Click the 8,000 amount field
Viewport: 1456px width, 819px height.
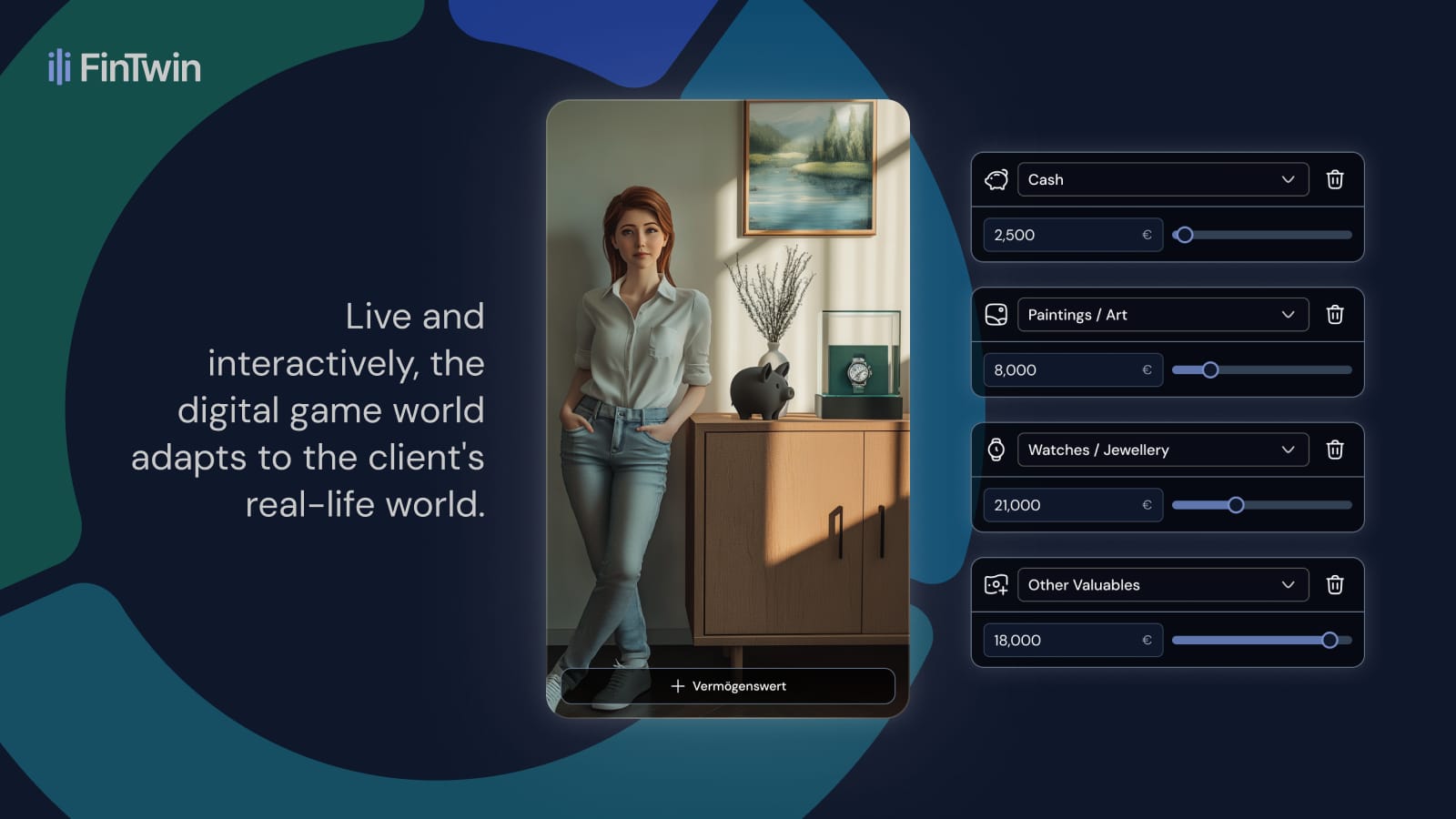(1073, 370)
